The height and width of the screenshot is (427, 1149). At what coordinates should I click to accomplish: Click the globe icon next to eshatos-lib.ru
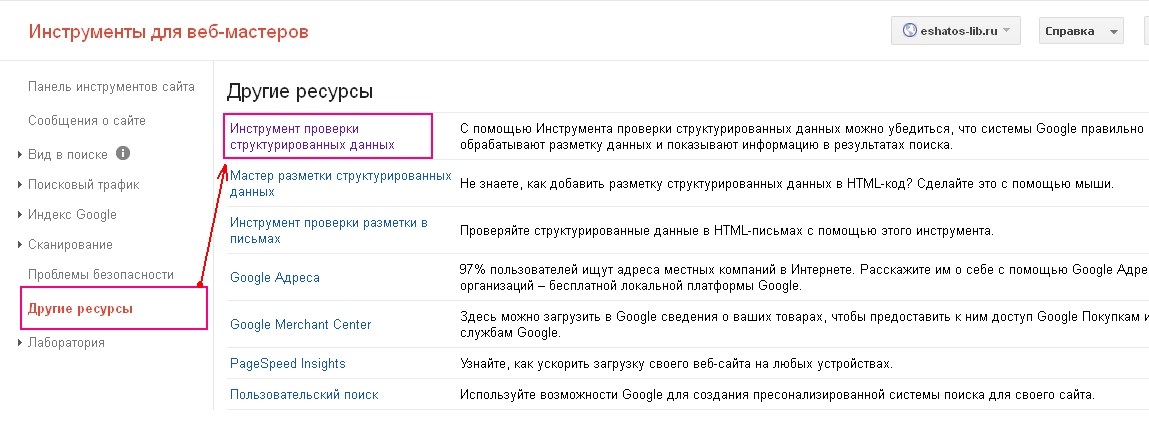pyautogui.click(x=910, y=31)
